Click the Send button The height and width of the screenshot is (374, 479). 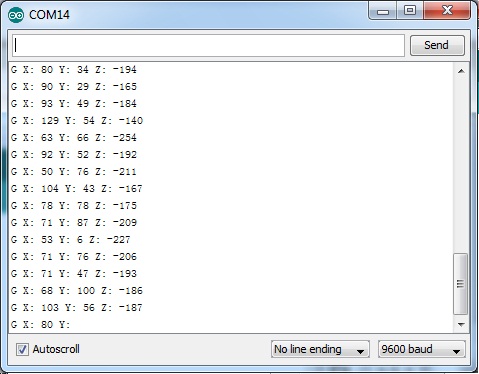[437, 45]
